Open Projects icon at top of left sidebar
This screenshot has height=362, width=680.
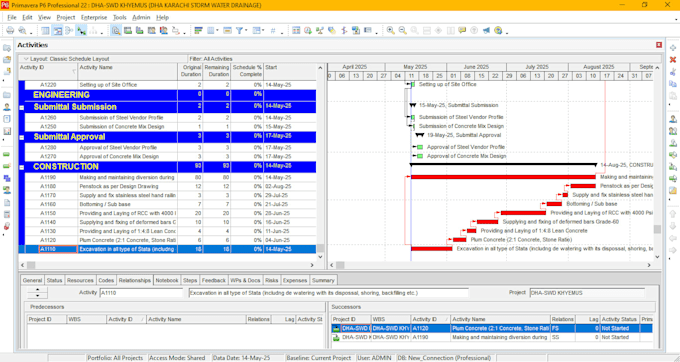coord(7,48)
